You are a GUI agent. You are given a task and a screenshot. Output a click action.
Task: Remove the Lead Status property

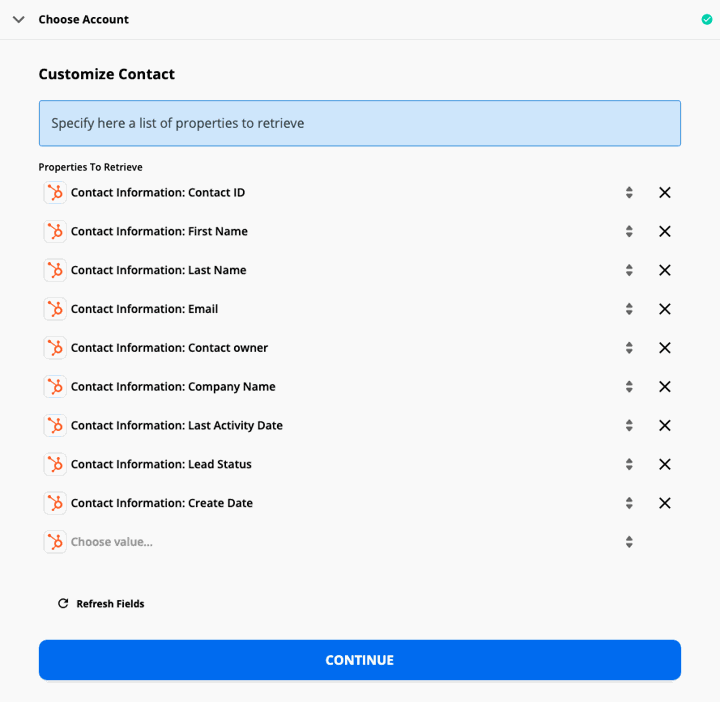(664, 464)
